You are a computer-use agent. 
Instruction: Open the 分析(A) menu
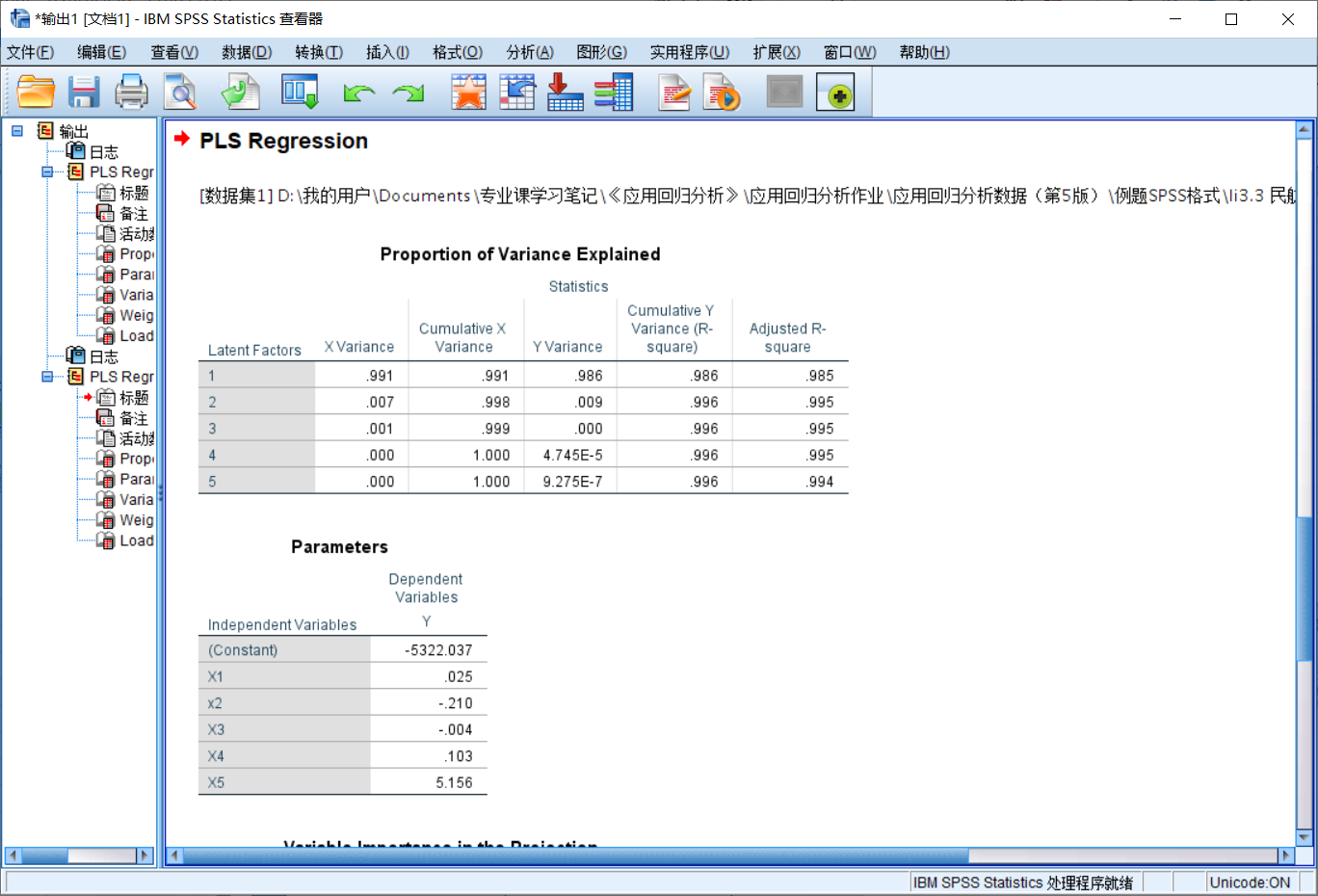coord(530,52)
